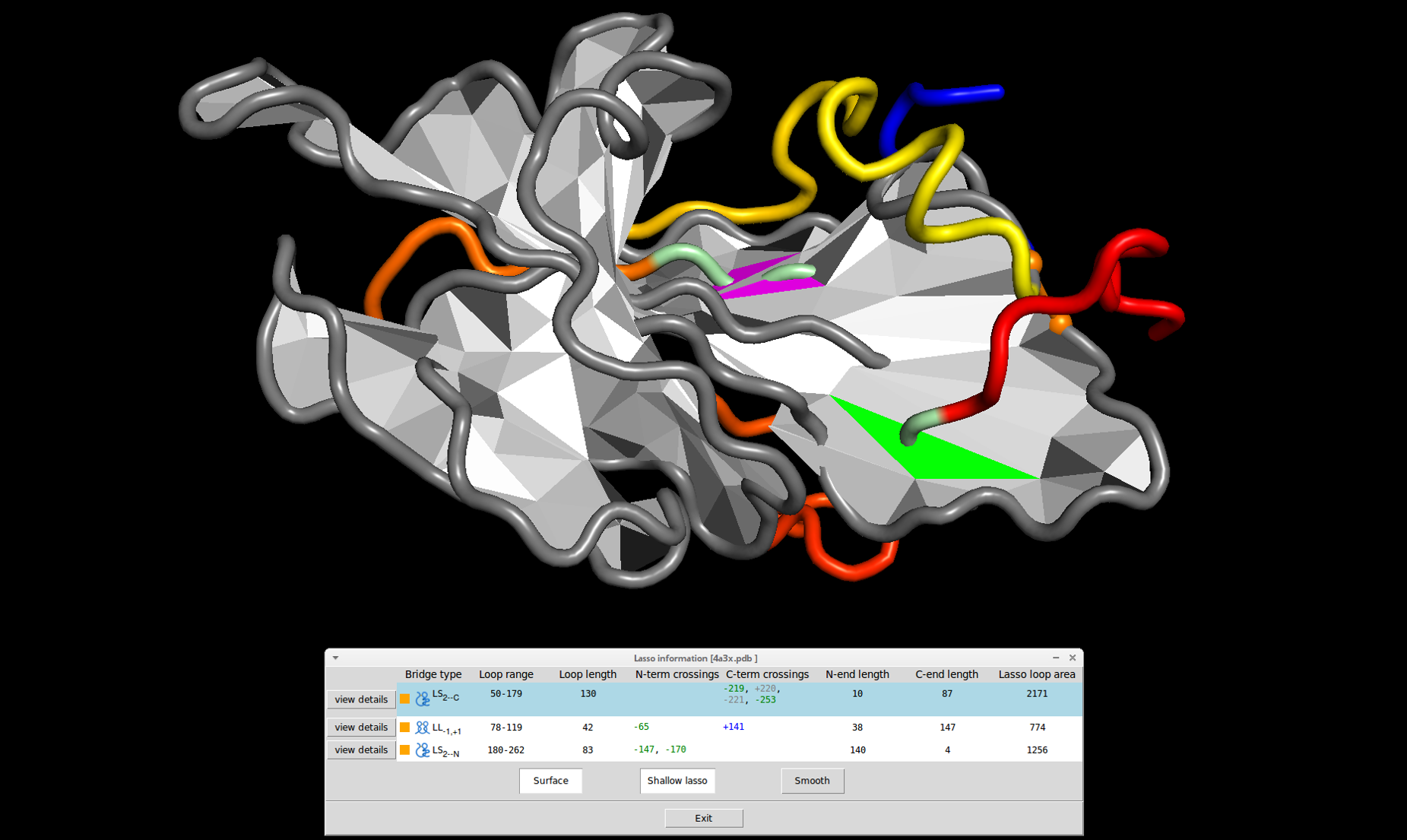Toggle the Shallow lasso option
This screenshot has height=840, width=1407.
point(677,781)
